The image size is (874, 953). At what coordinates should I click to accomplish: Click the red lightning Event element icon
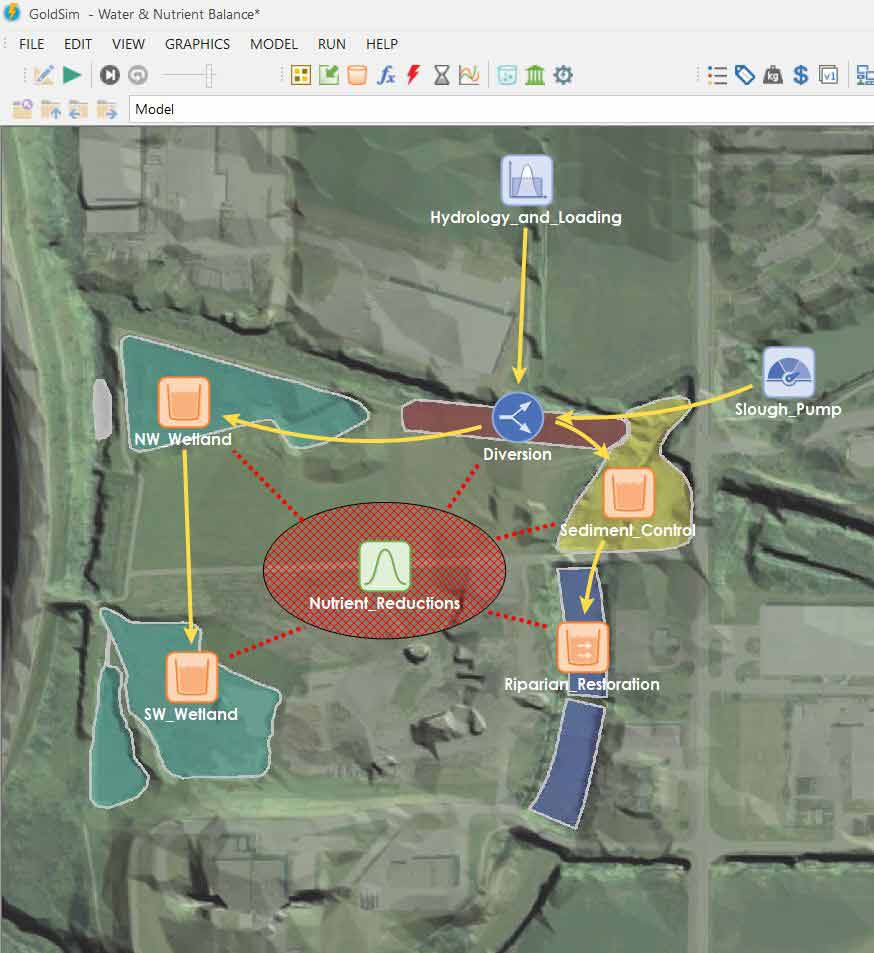pos(413,74)
